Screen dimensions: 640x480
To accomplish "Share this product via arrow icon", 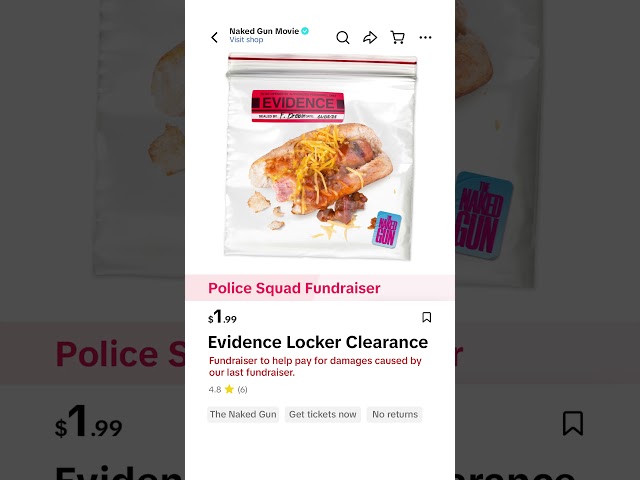I will tap(370, 38).
